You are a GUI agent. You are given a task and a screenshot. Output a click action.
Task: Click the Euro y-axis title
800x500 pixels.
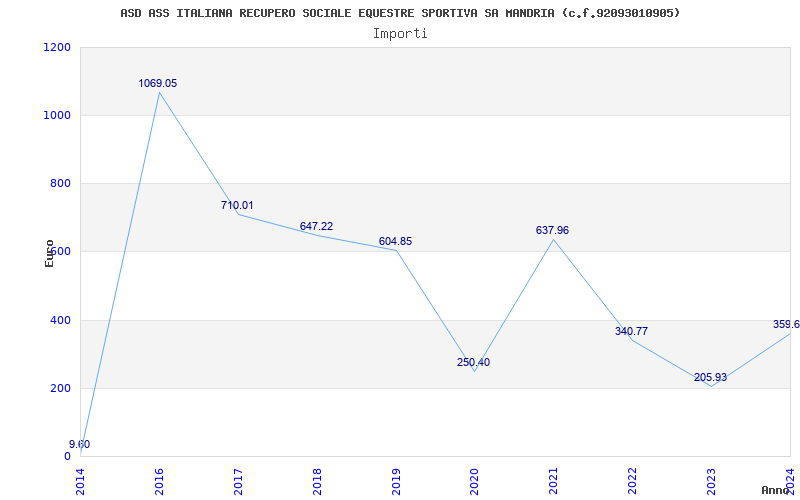pyautogui.click(x=49, y=253)
